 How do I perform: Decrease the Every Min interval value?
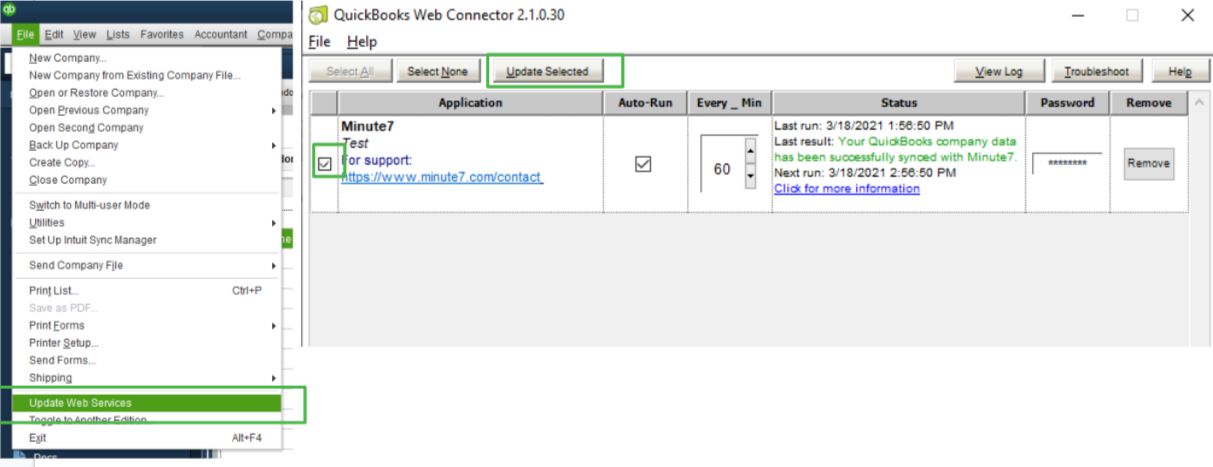751,178
